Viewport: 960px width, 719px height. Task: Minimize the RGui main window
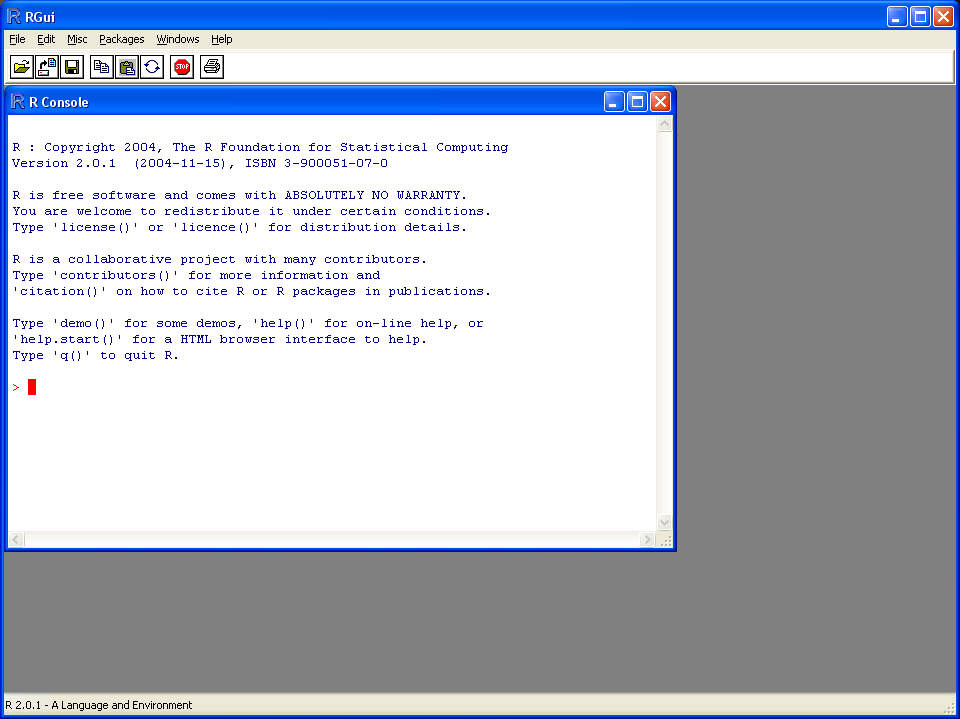point(898,17)
